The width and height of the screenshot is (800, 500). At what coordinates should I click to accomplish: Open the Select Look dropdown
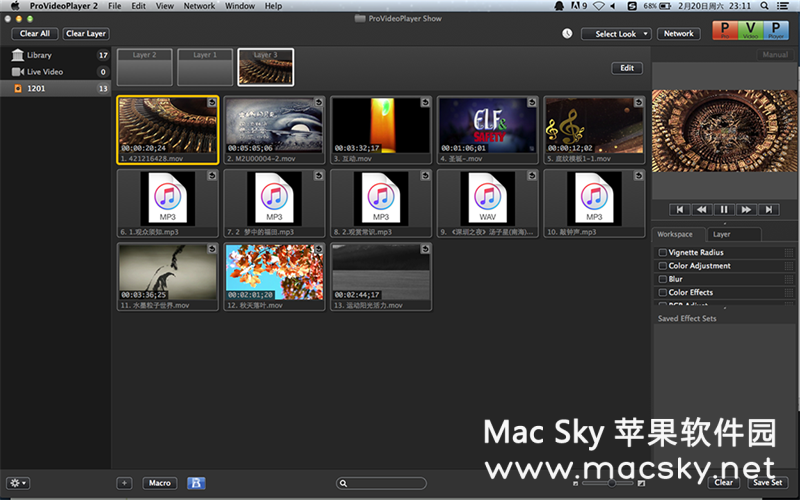[616, 34]
